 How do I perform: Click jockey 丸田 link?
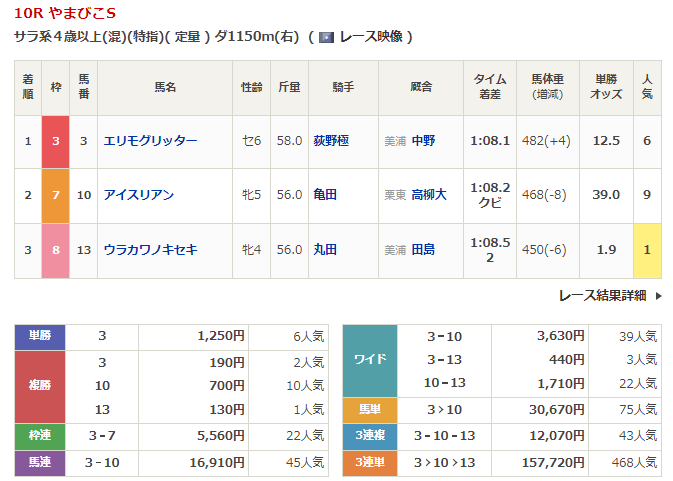click(x=325, y=249)
